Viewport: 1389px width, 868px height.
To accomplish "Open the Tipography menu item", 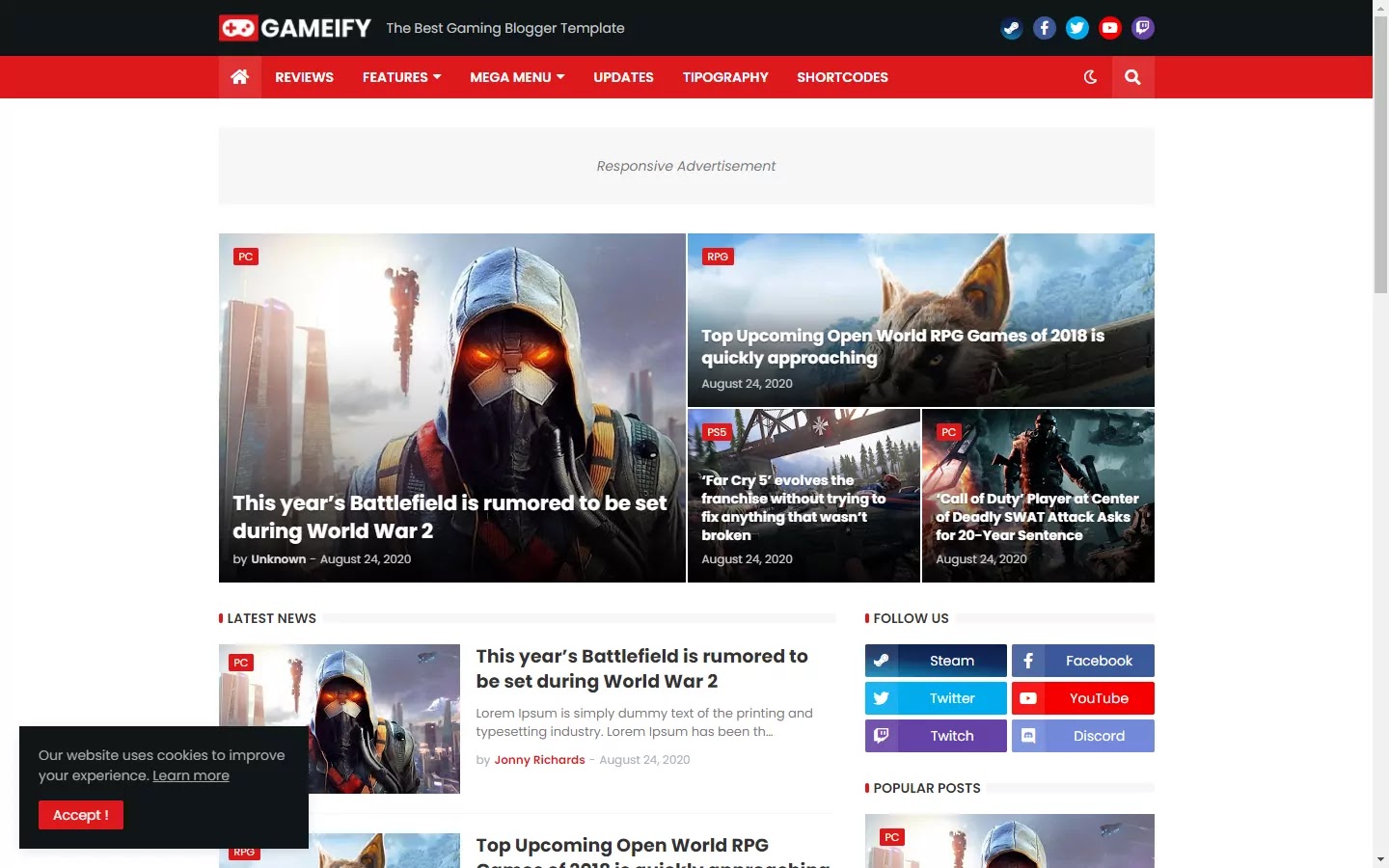I will [x=725, y=77].
